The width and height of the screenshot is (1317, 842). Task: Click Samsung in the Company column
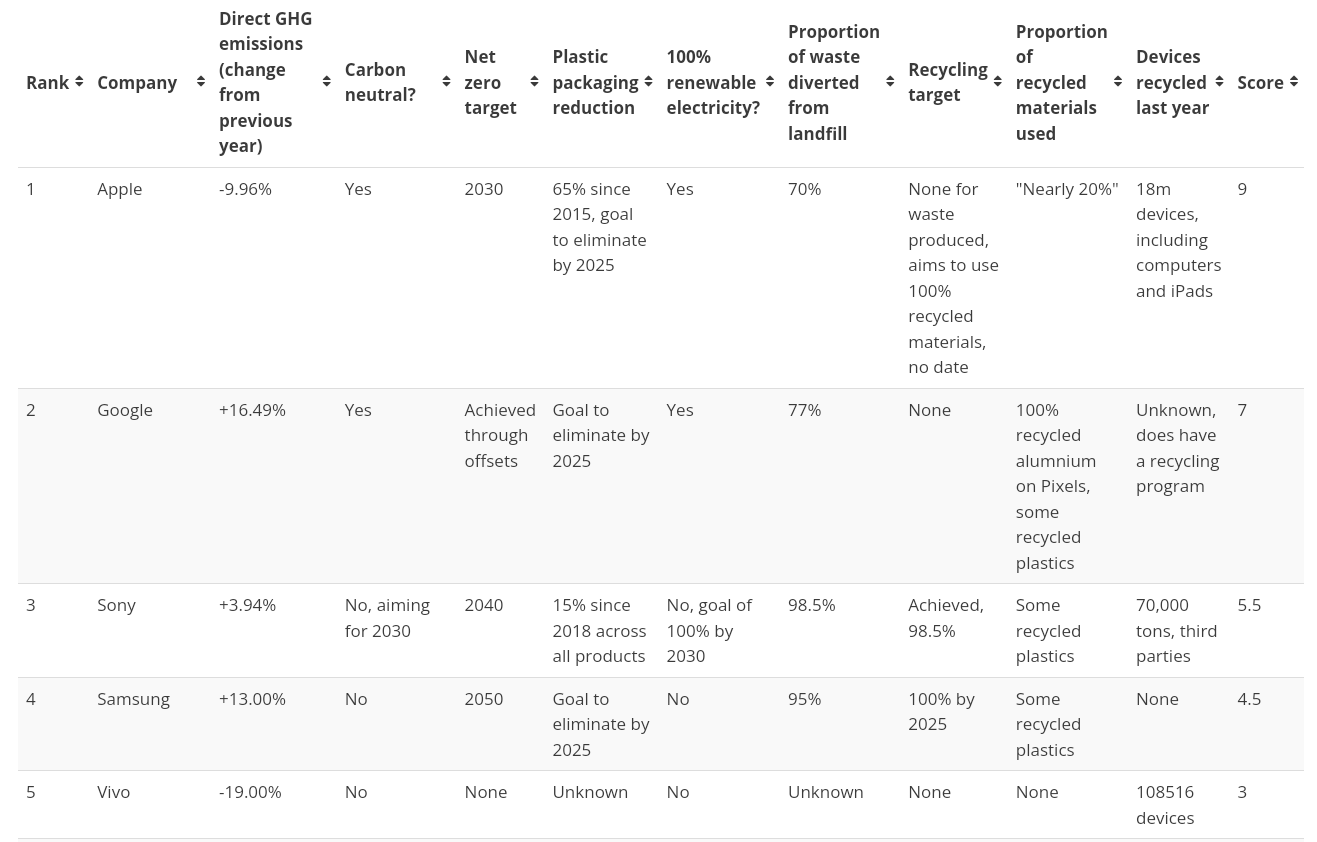(x=133, y=698)
